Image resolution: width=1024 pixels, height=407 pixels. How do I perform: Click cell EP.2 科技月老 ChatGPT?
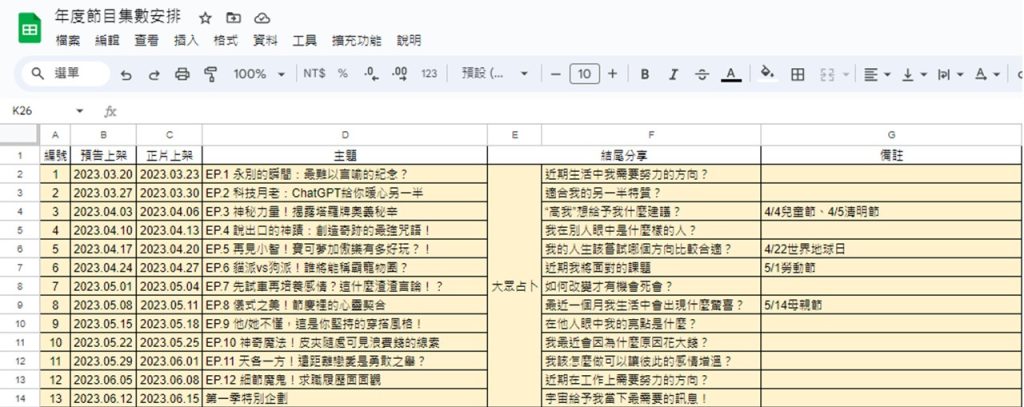pyautogui.click(x=345, y=193)
